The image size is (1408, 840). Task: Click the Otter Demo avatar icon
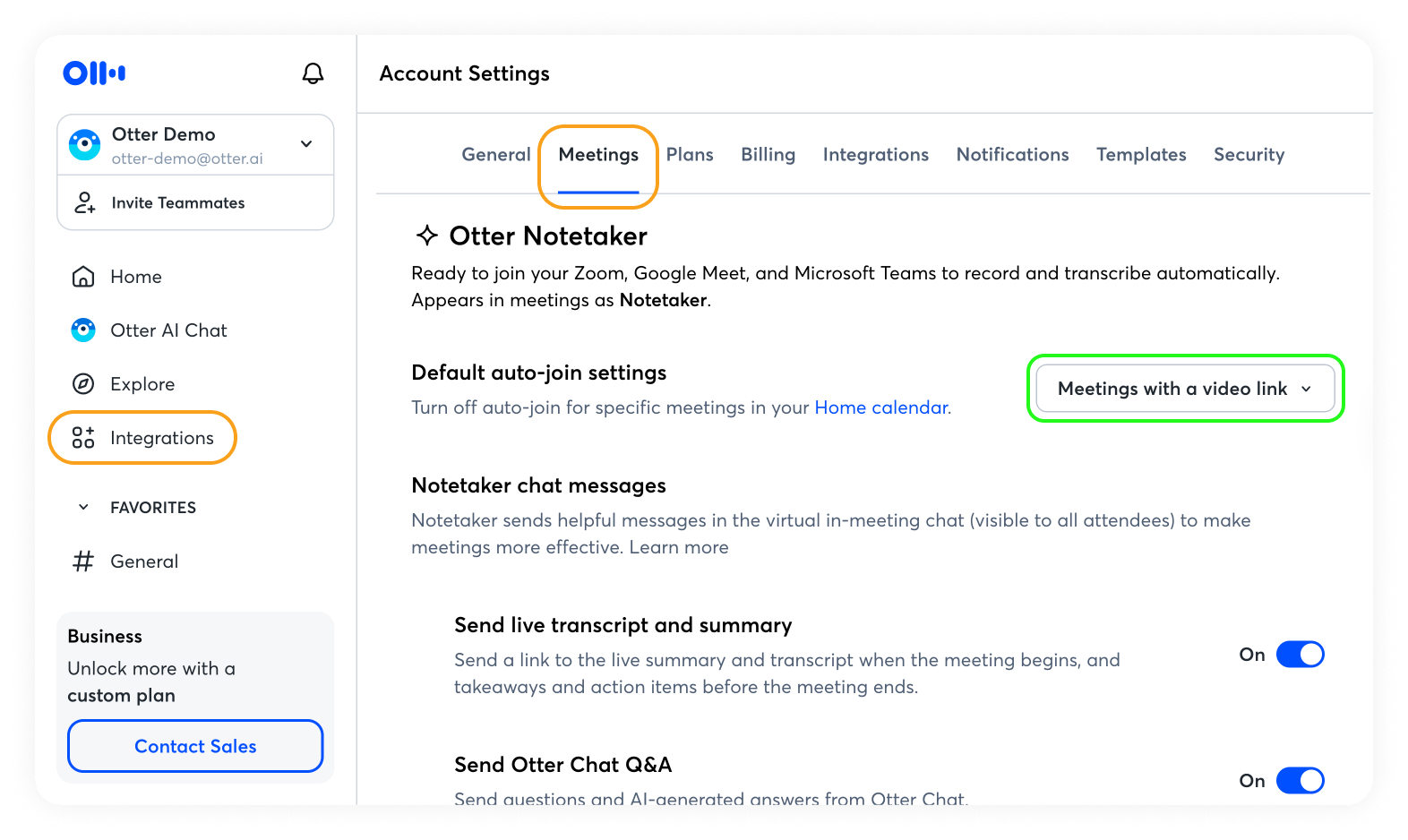[85, 145]
